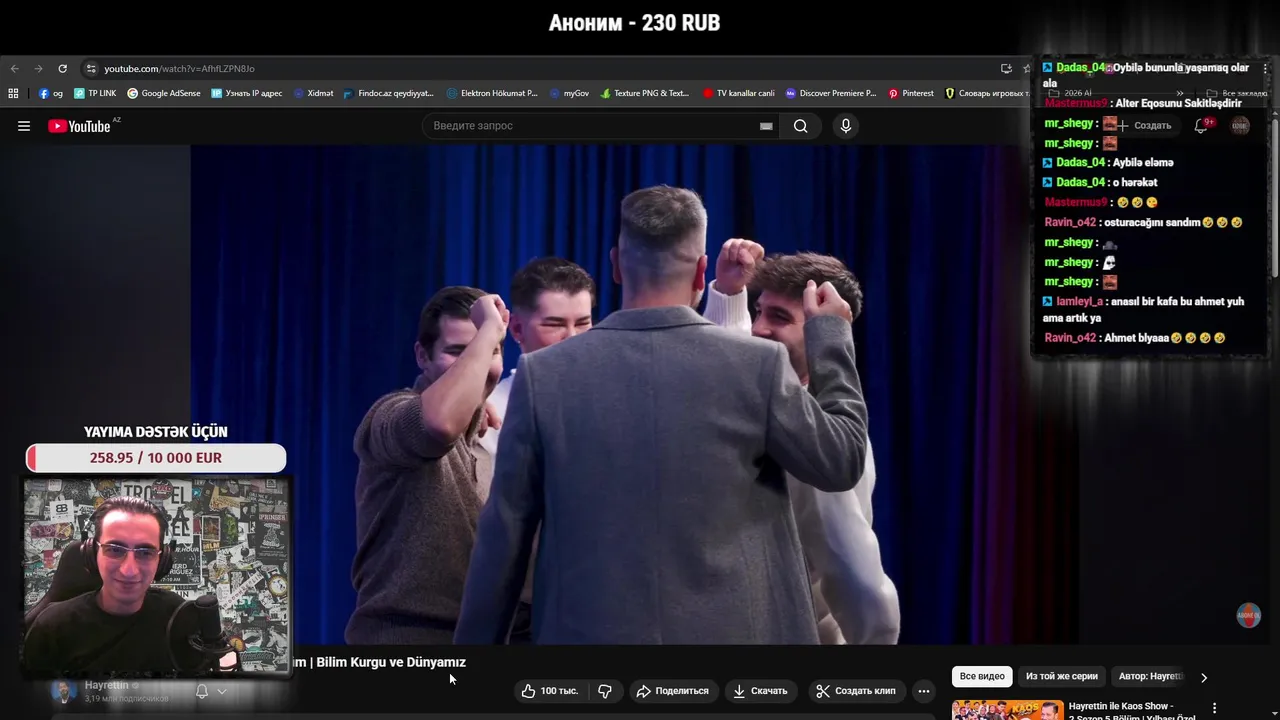Click username Mastermus9 in chat
Viewport: 1280px width, 720px height.
coord(1076,103)
